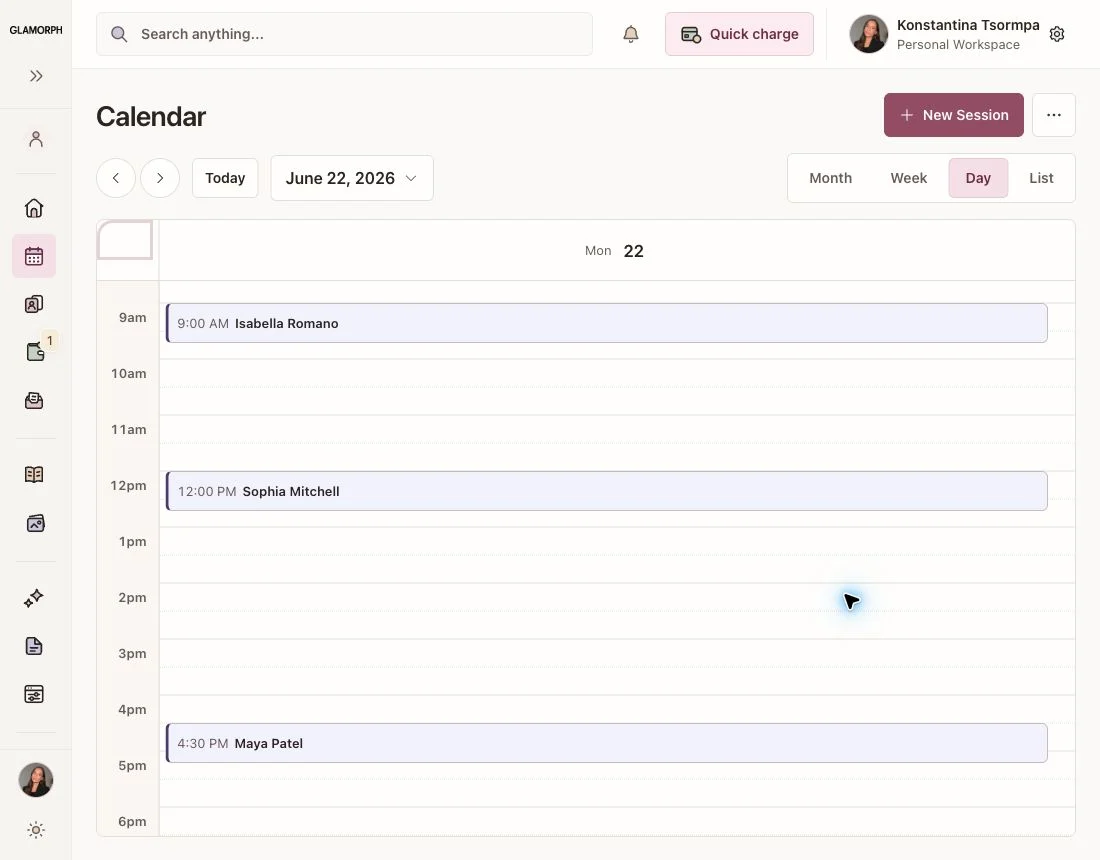
Task: Expand the sidebar with double chevron
Action: [x=36, y=76]
